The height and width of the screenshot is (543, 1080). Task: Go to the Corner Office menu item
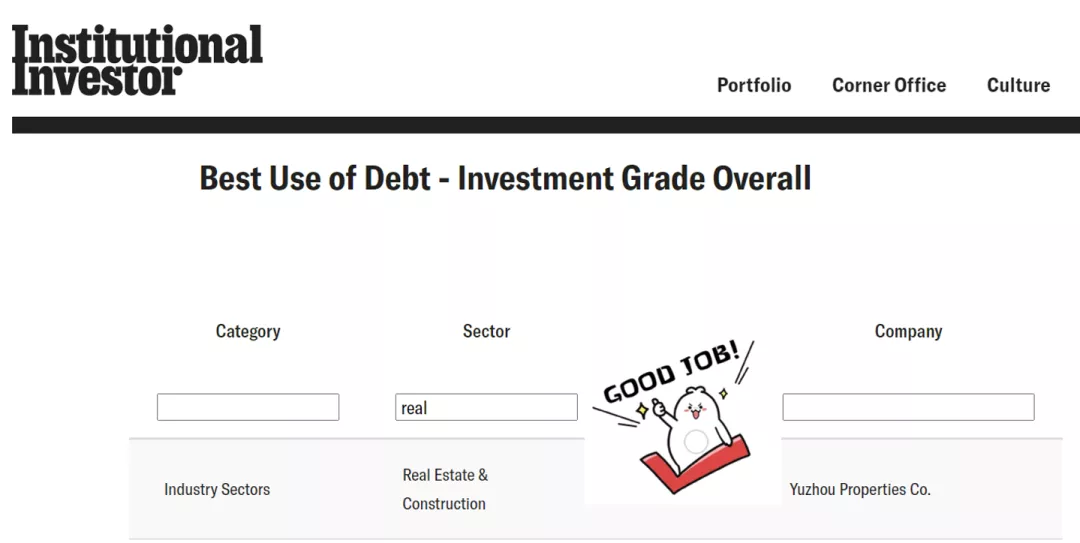(x=889, y=86)
